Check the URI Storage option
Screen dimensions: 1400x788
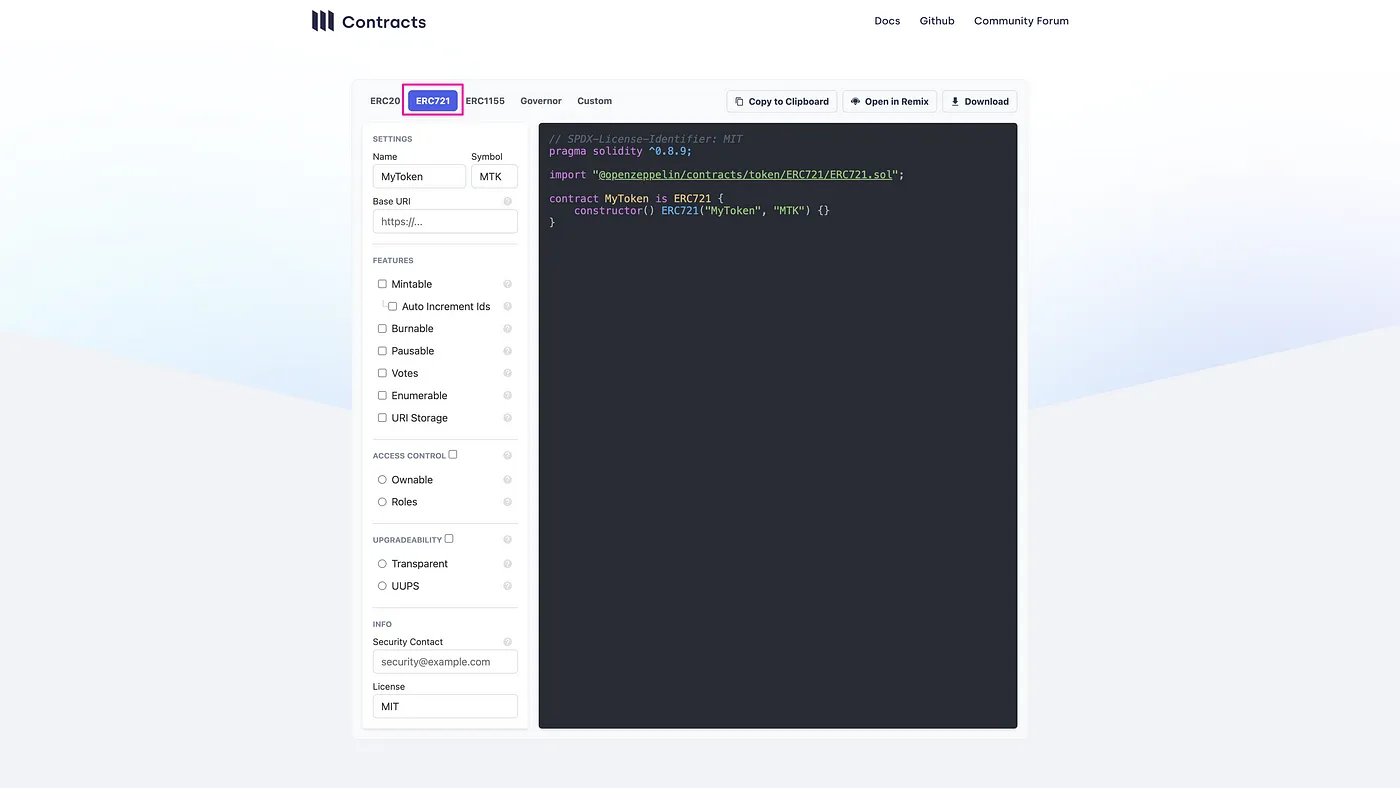[x=382, y=418]
